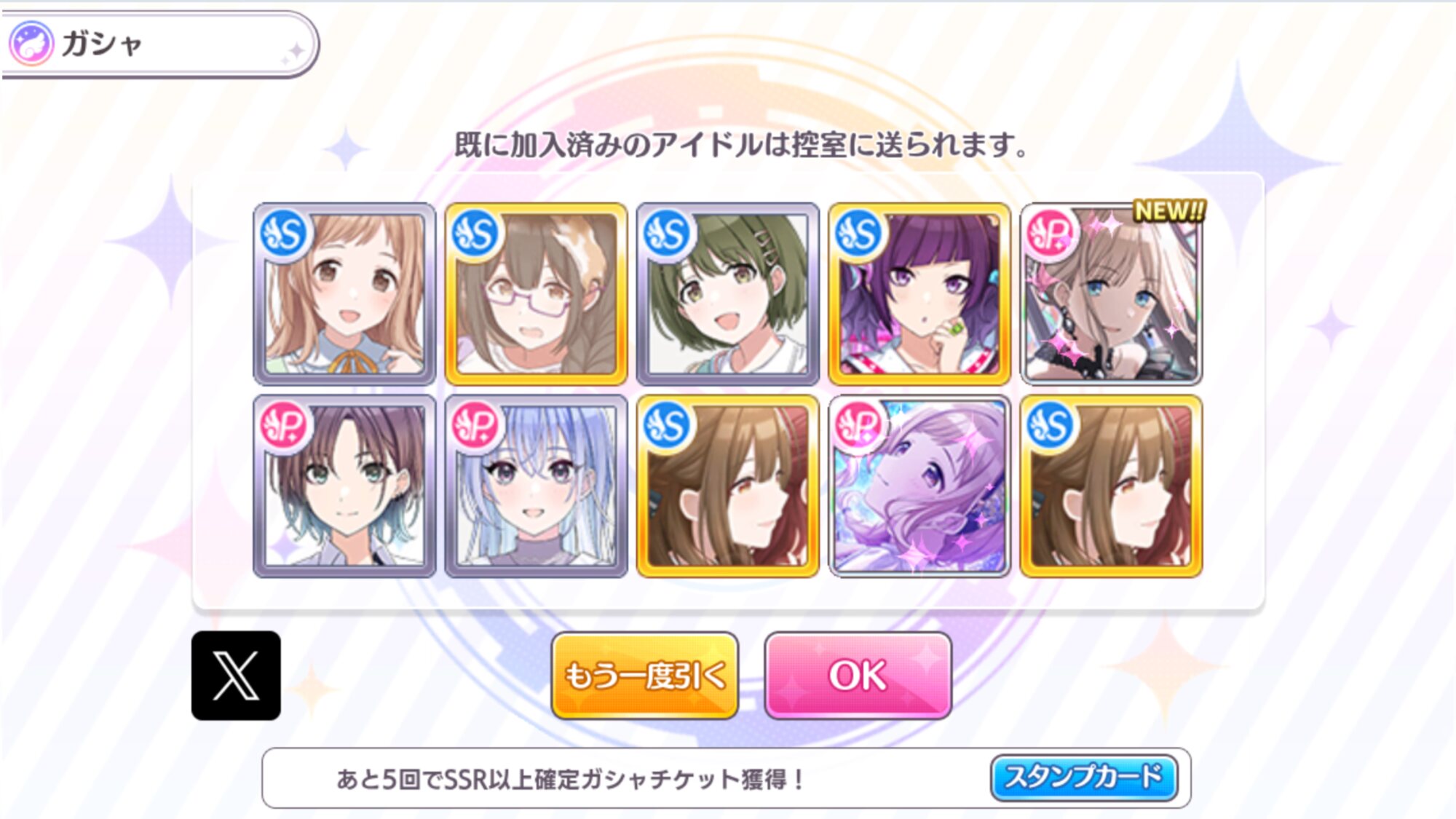Image resolution: width=1456 pixels, height=819 pixels.
Task: Select the NEW!! idol card thumbnail
Action: tap(1111, 294)
